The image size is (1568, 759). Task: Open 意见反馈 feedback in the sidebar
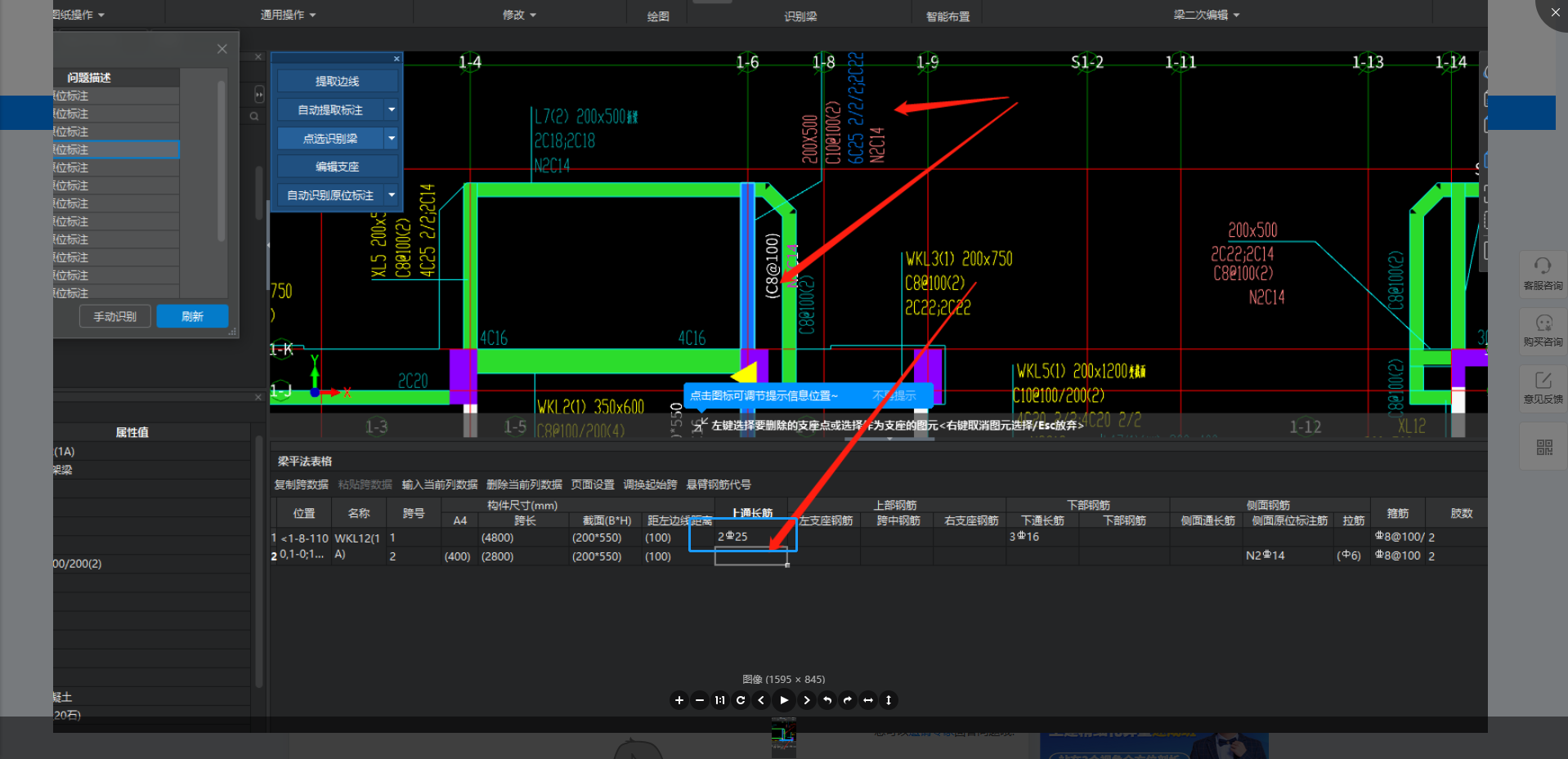click(1543, 388)
